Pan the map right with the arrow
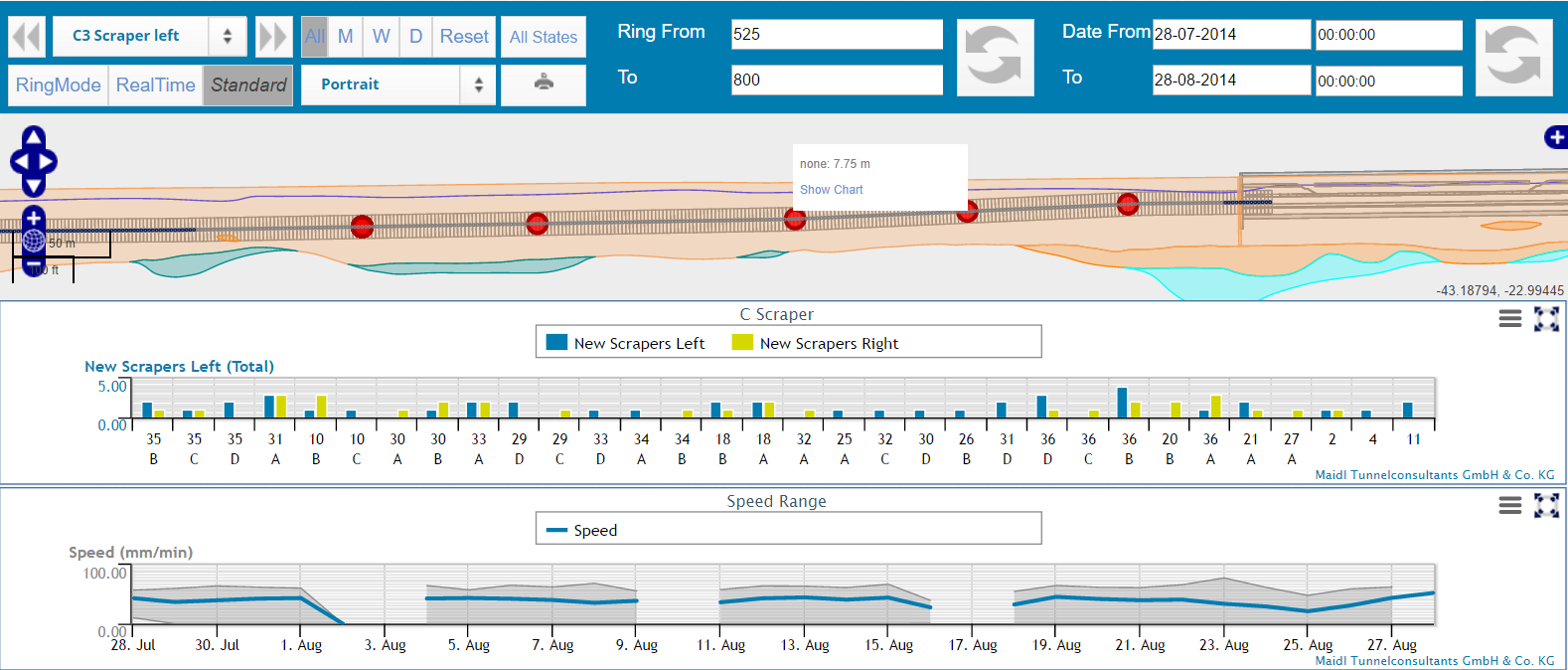1568x670 pixels. [x=48, y=161]
